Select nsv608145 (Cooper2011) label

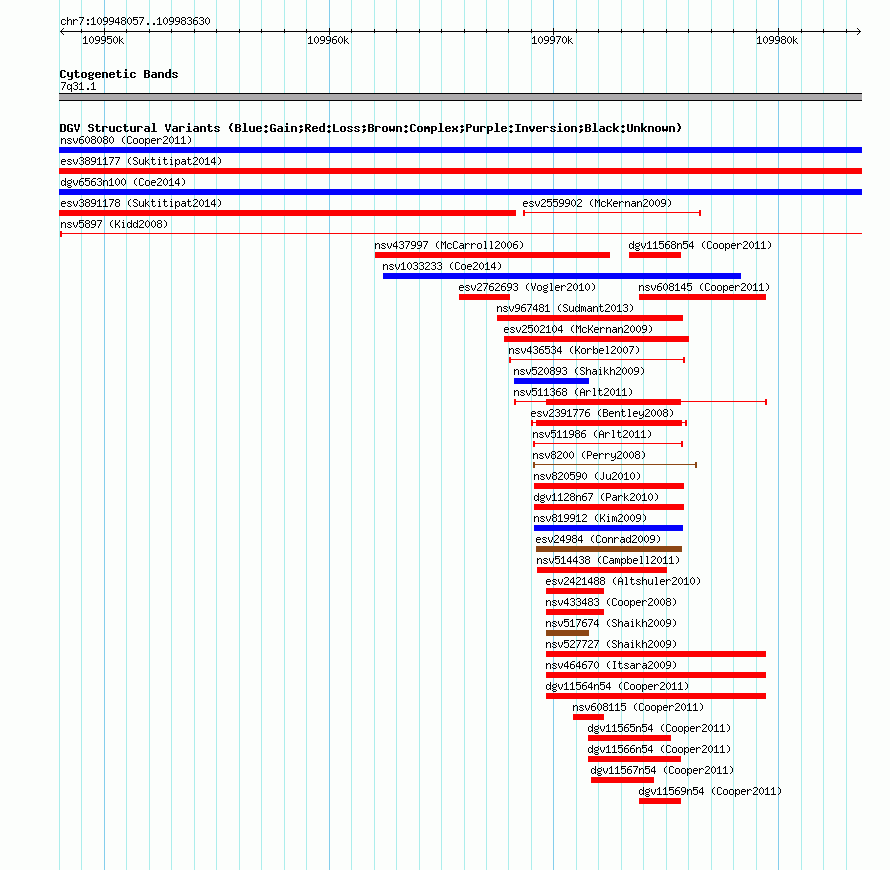point(704,287)
